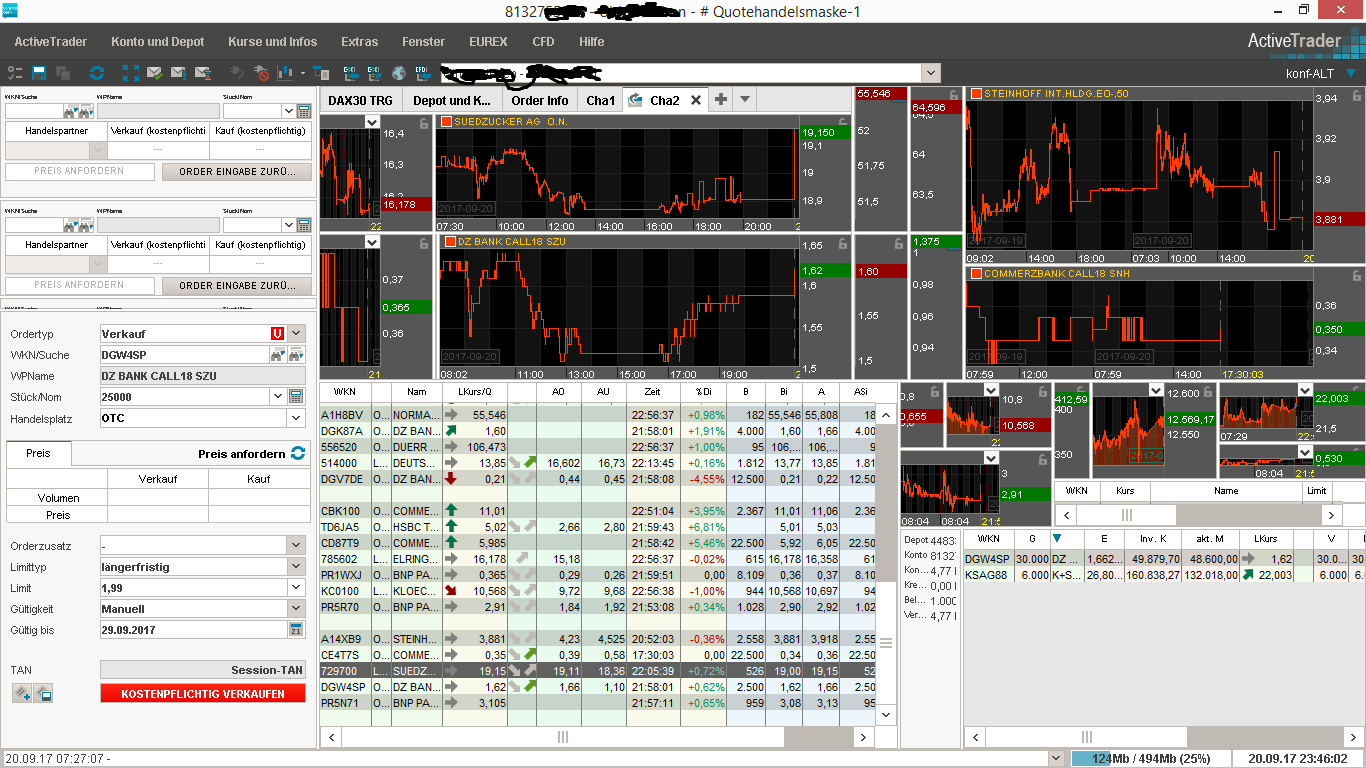Toggle the lock on the COMMERZBANK CALL18 chart
The width and height of the screenshot is (1366, 768).
pyautogui.click(x=1355, y=274)
